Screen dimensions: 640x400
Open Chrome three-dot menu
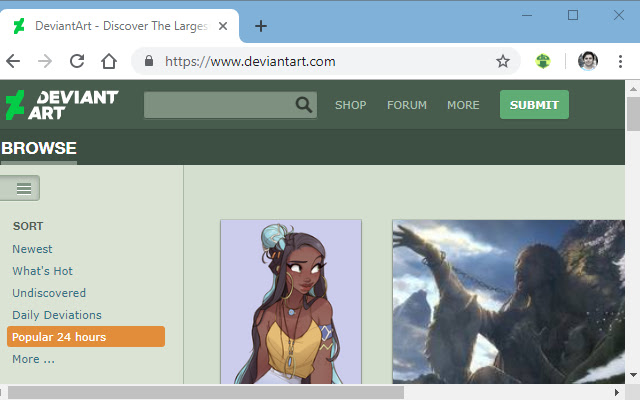click(x=620, y=61)
